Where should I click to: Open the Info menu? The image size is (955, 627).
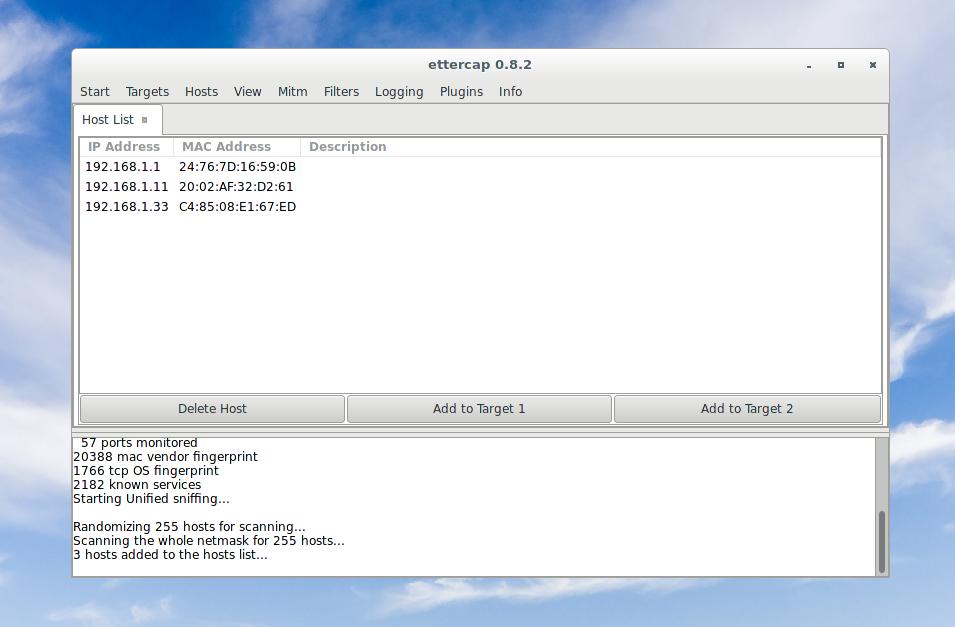pyautogui.click(x=510, y=92)
